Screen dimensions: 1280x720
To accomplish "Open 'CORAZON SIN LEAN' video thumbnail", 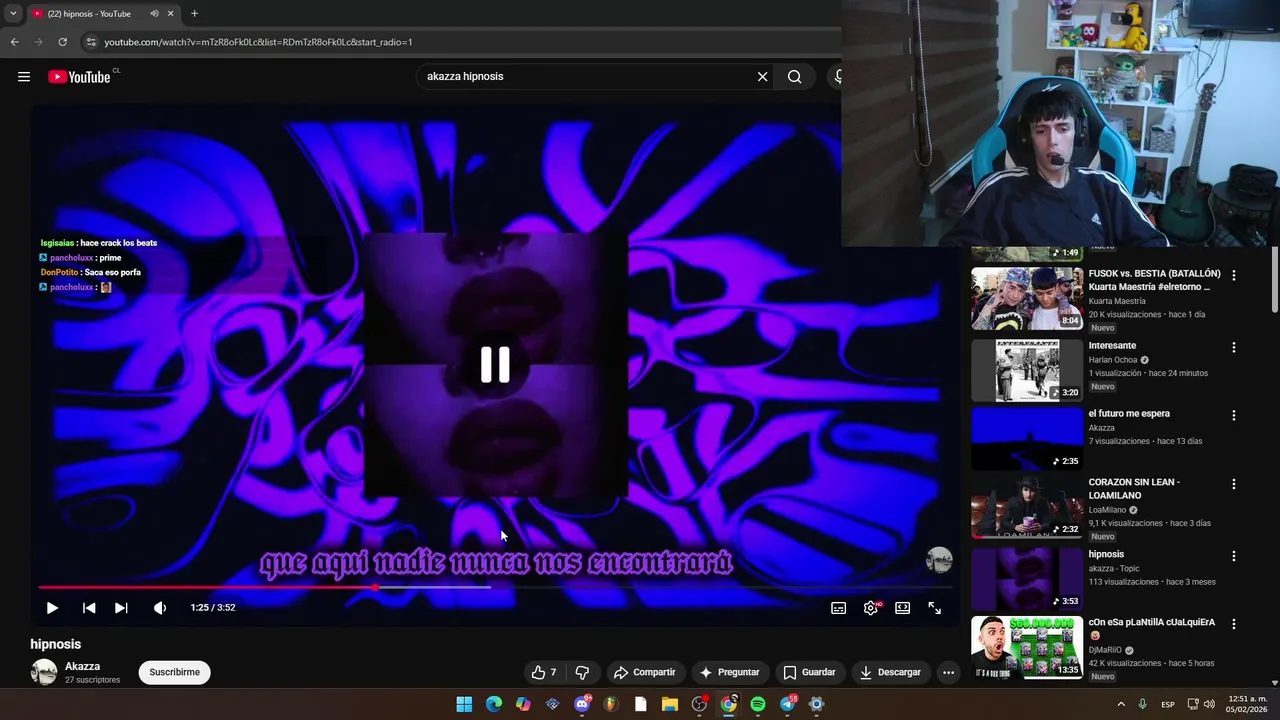I will (x=1027, y=507).
